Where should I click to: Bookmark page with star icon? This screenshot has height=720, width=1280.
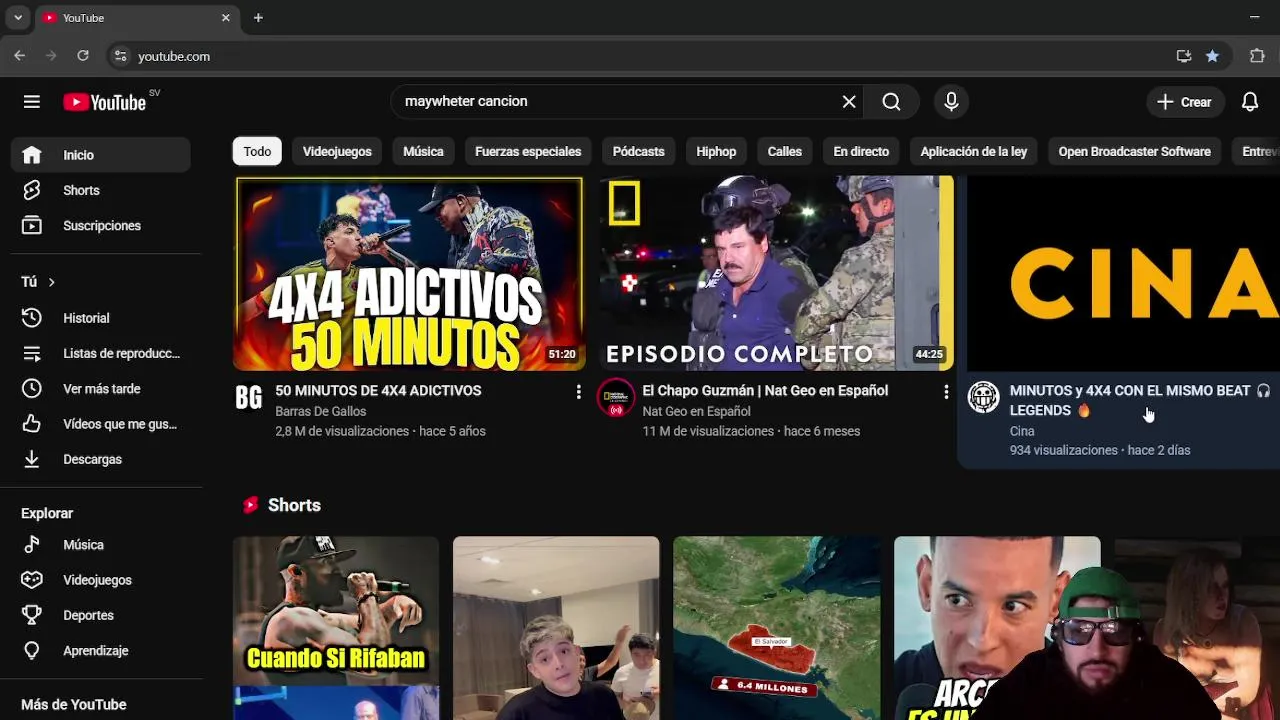coord(1212,56)
